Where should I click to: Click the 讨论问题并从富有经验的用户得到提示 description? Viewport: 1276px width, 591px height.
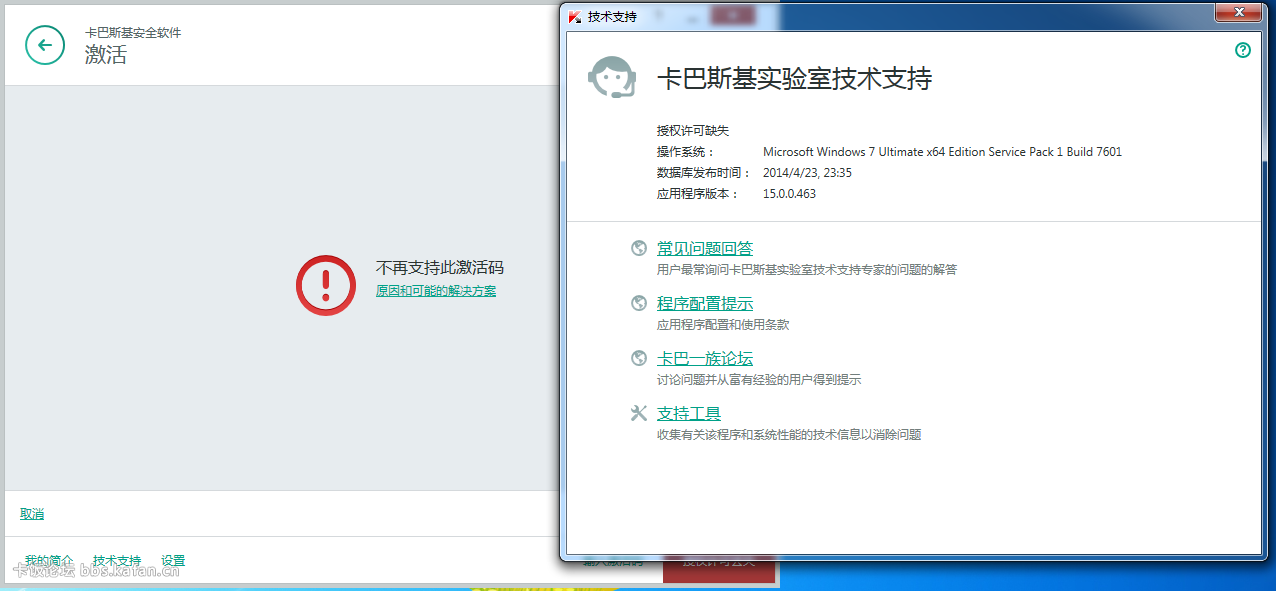[759, 380]
